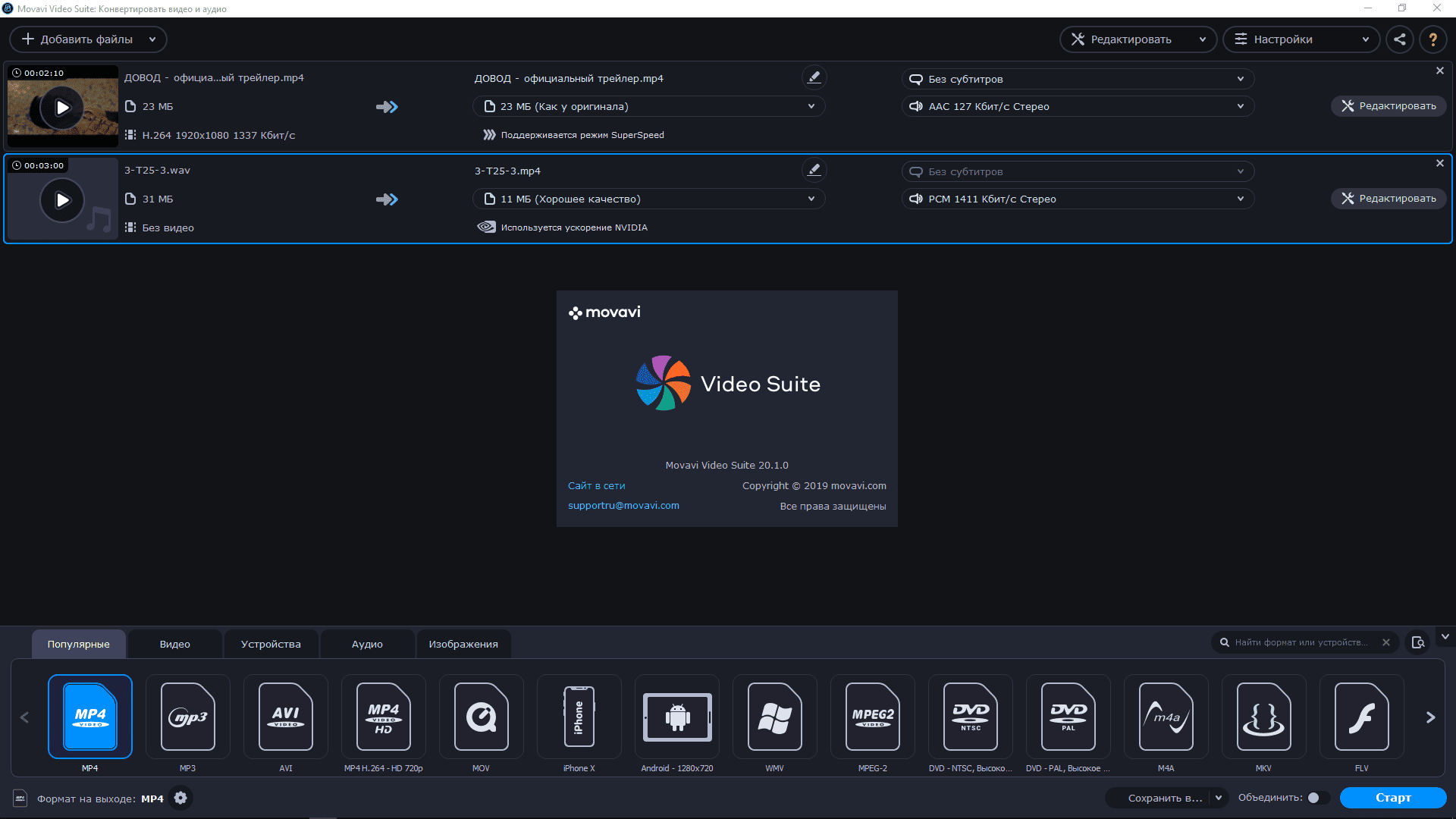Switch to Устройства tab
The width and height of the screenshot is (1456, 819).
(271, 644)
